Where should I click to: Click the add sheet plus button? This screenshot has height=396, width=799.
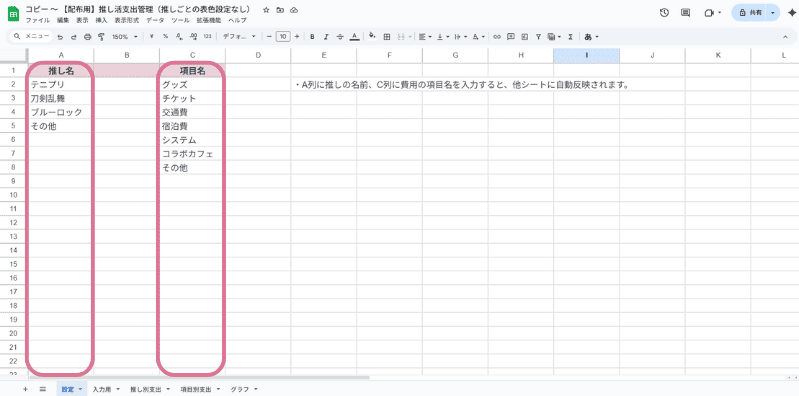(25, 389)
